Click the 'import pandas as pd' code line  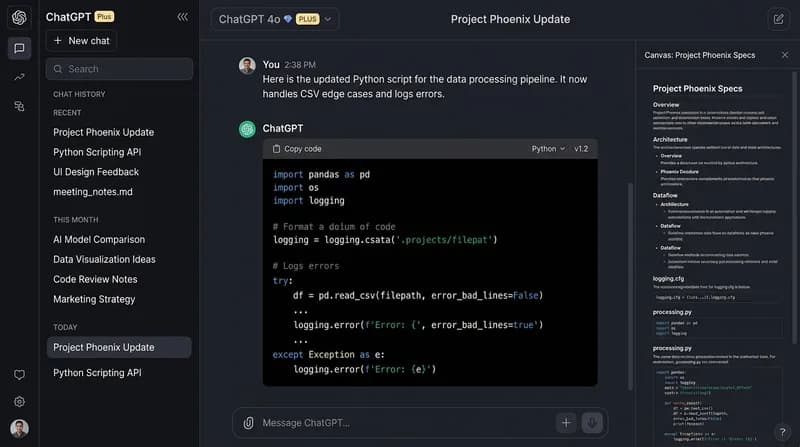point(321,175)
